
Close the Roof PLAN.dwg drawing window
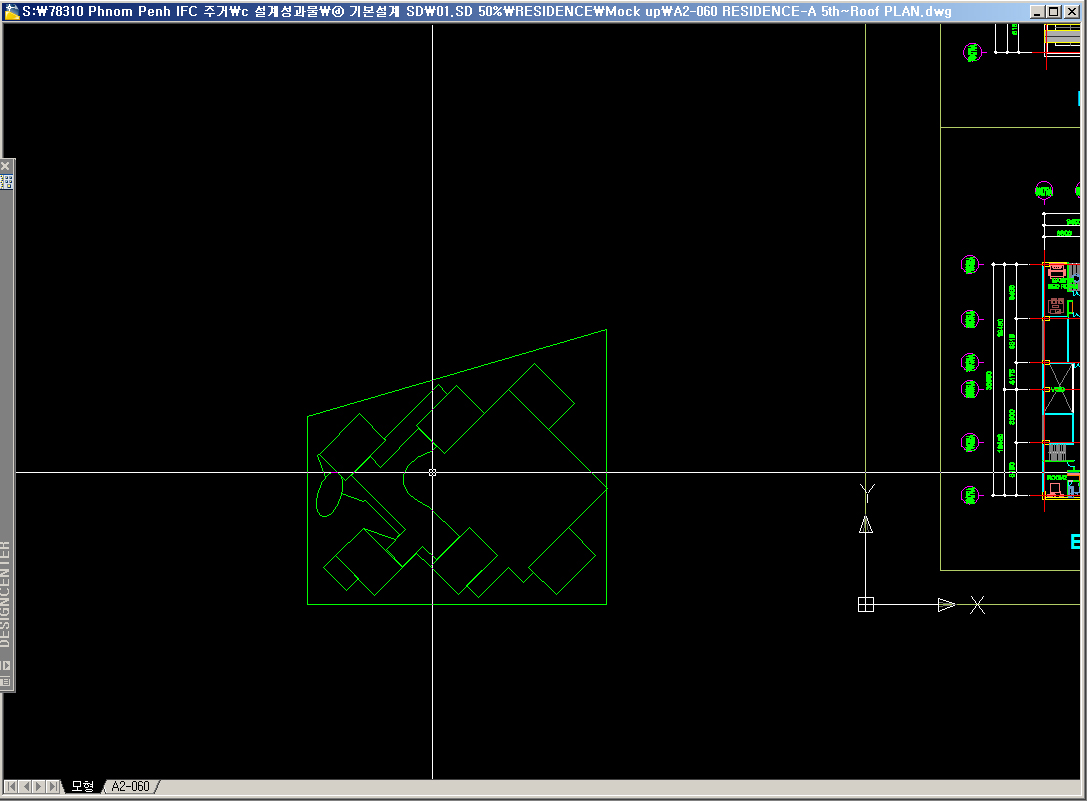(x=1073, y=12)
